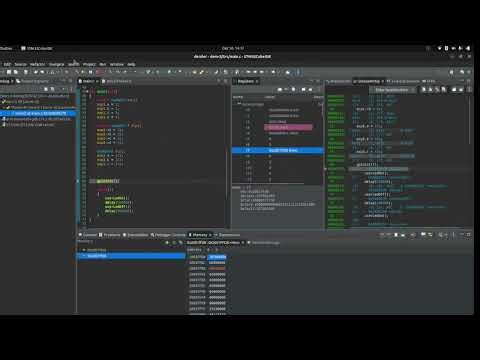Click the Save icon in main toolbar
The height and width of the screenshot is (360, 480).
coord(9,72)
